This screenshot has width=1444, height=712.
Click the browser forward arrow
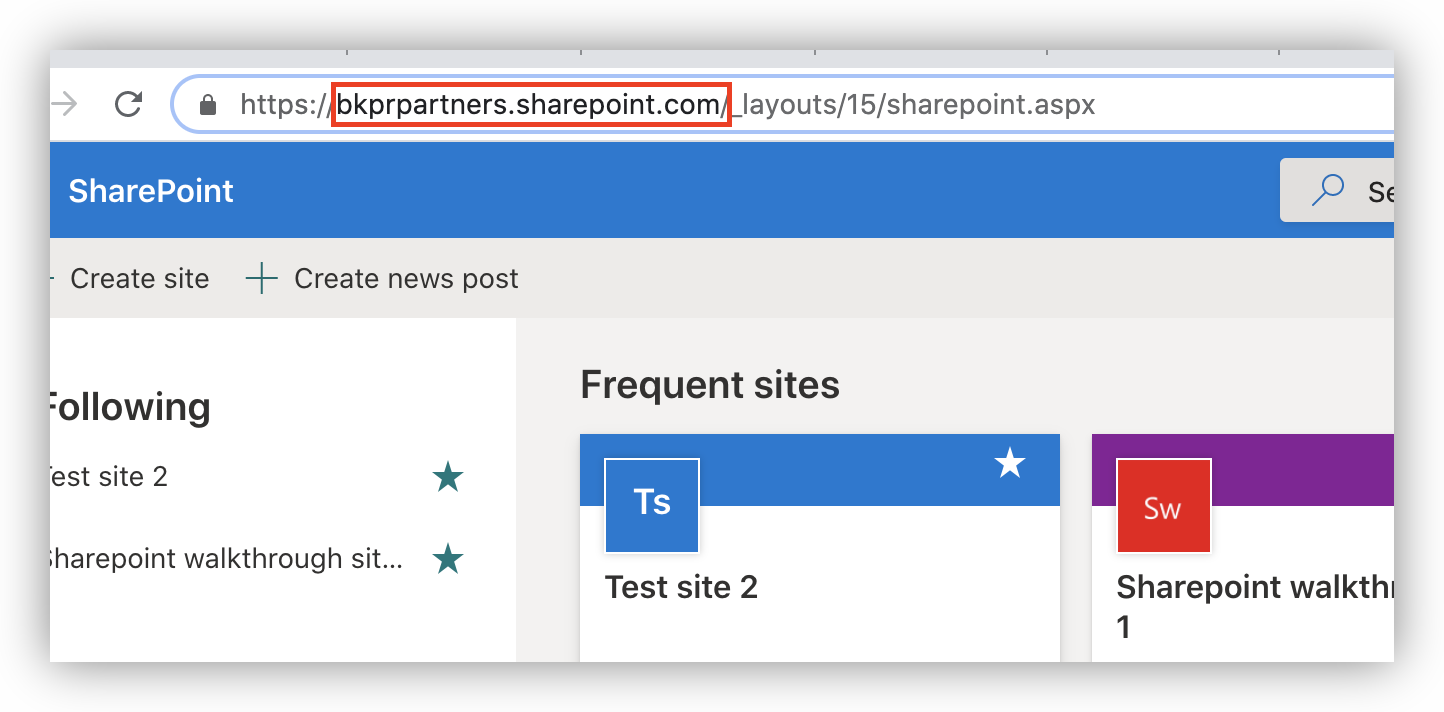click(x=65, y=104)
